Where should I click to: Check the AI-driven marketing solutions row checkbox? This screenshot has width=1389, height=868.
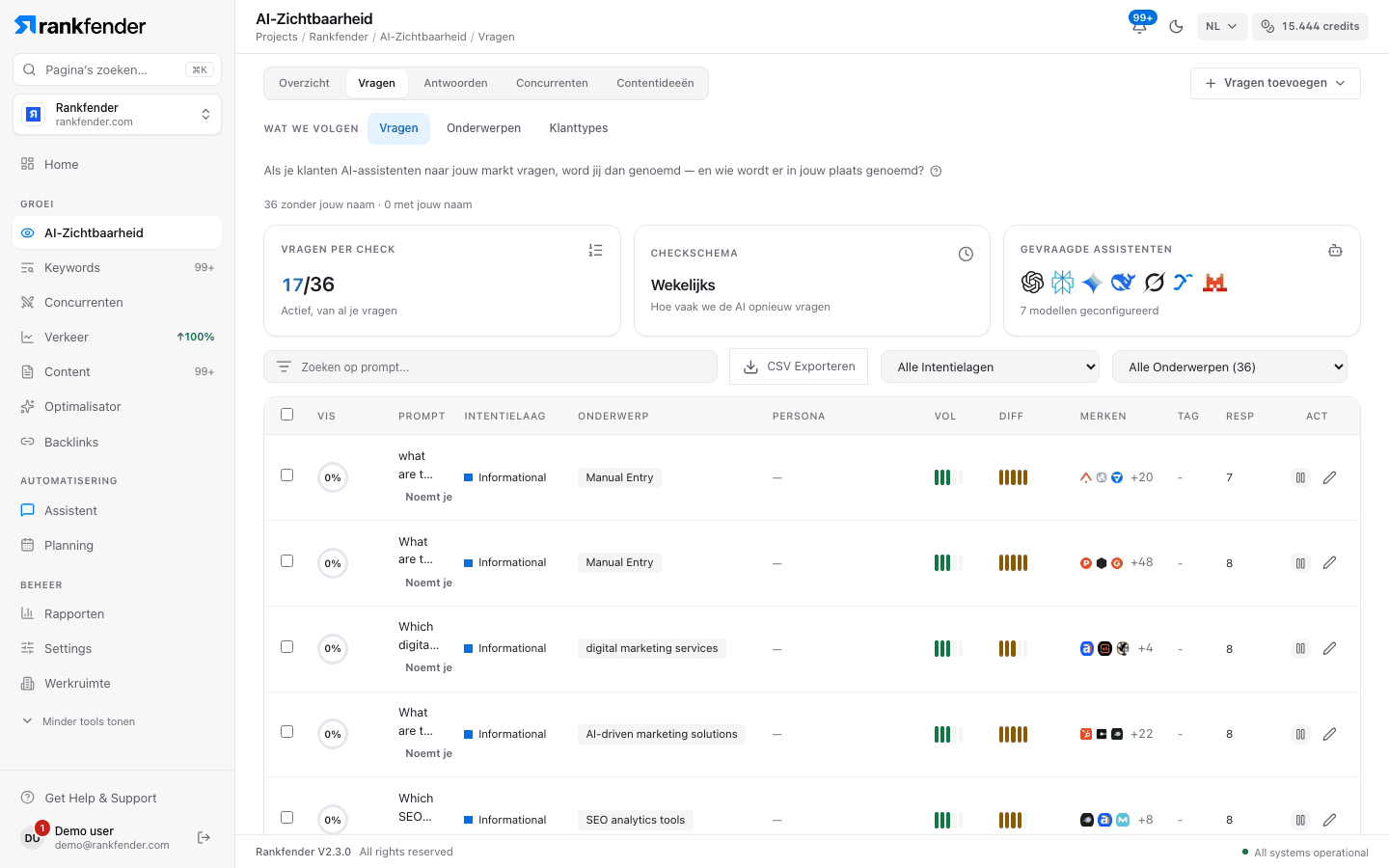[286, 732]
